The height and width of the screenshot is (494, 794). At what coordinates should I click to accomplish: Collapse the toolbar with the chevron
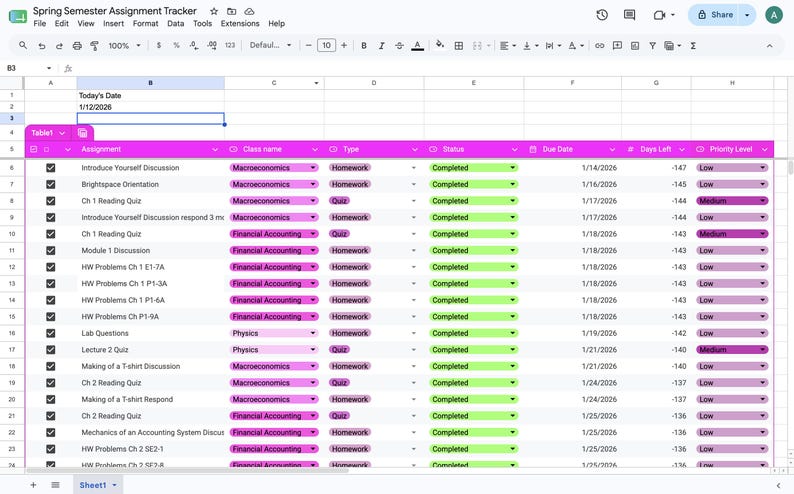[x=770, y=46]
